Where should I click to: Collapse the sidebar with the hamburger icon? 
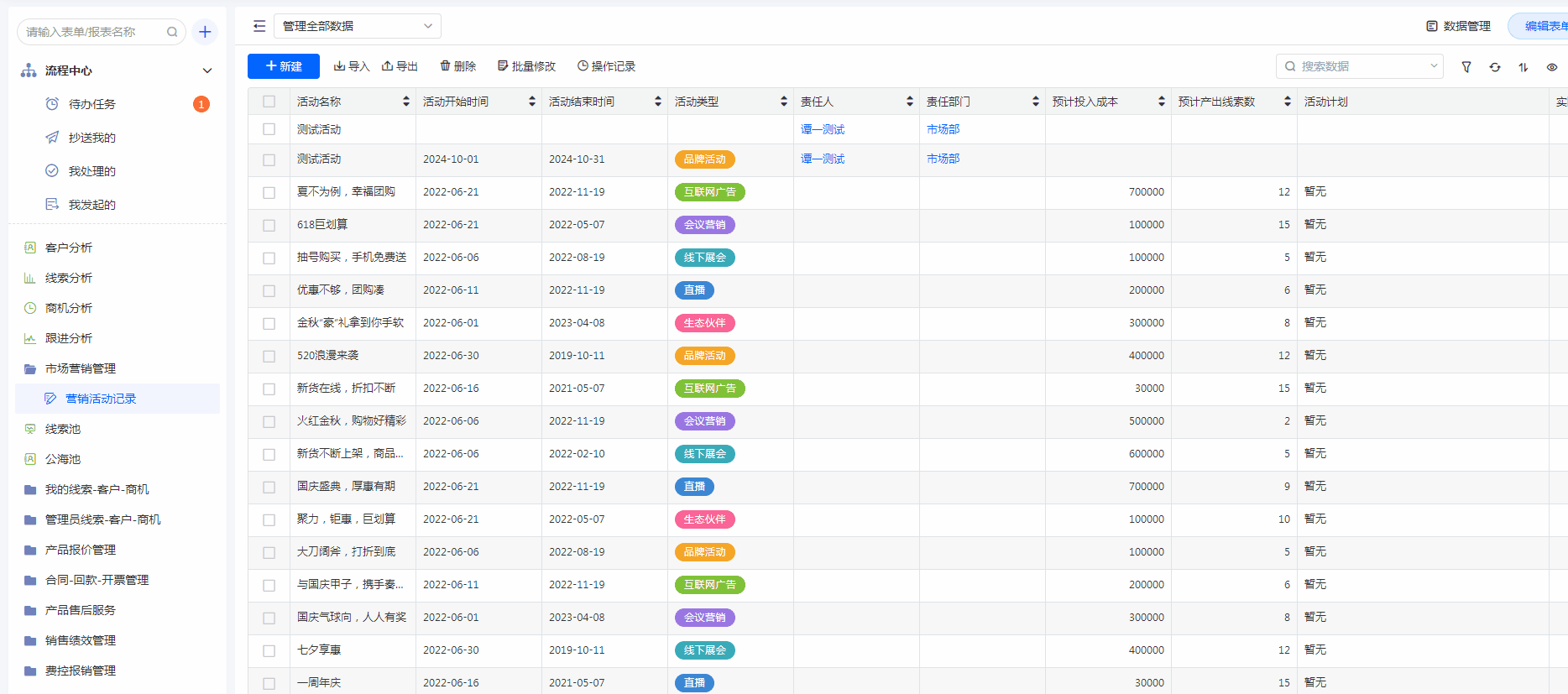(259, 26)
